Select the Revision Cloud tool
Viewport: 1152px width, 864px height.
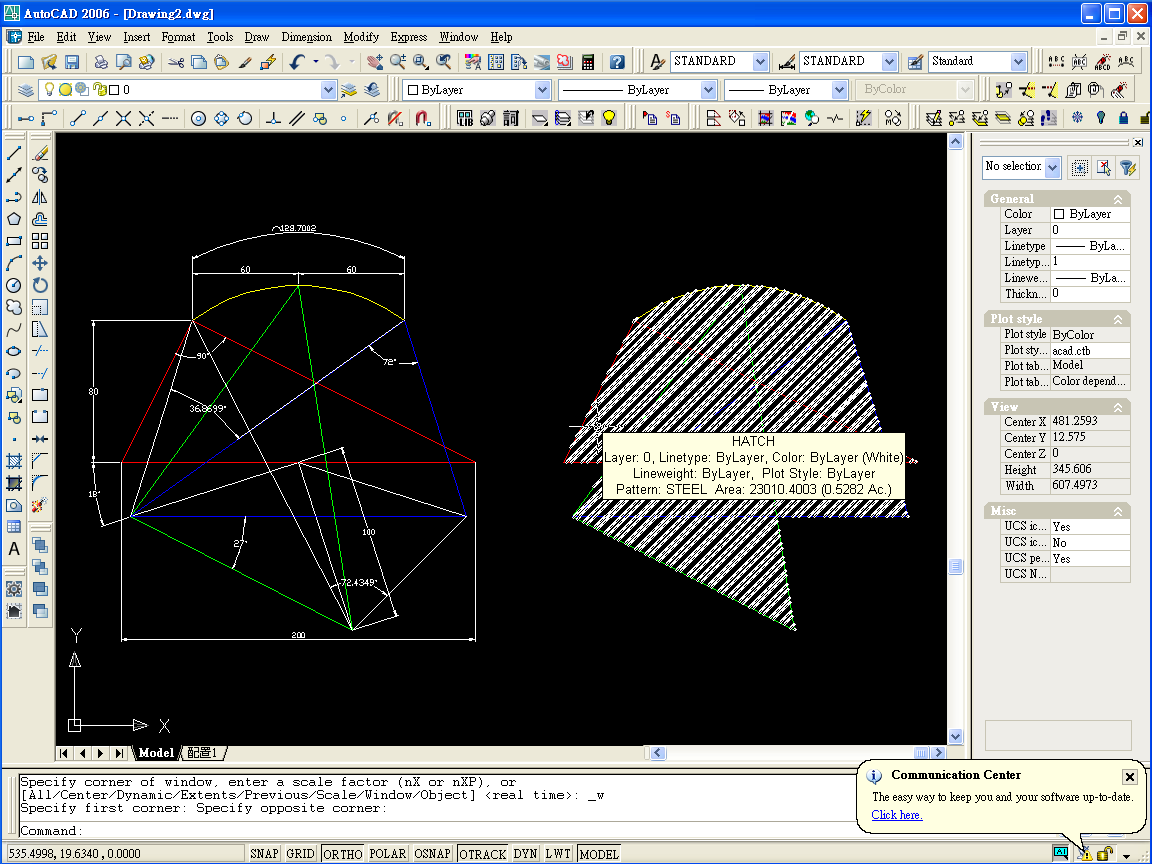[x=14, y=307]
